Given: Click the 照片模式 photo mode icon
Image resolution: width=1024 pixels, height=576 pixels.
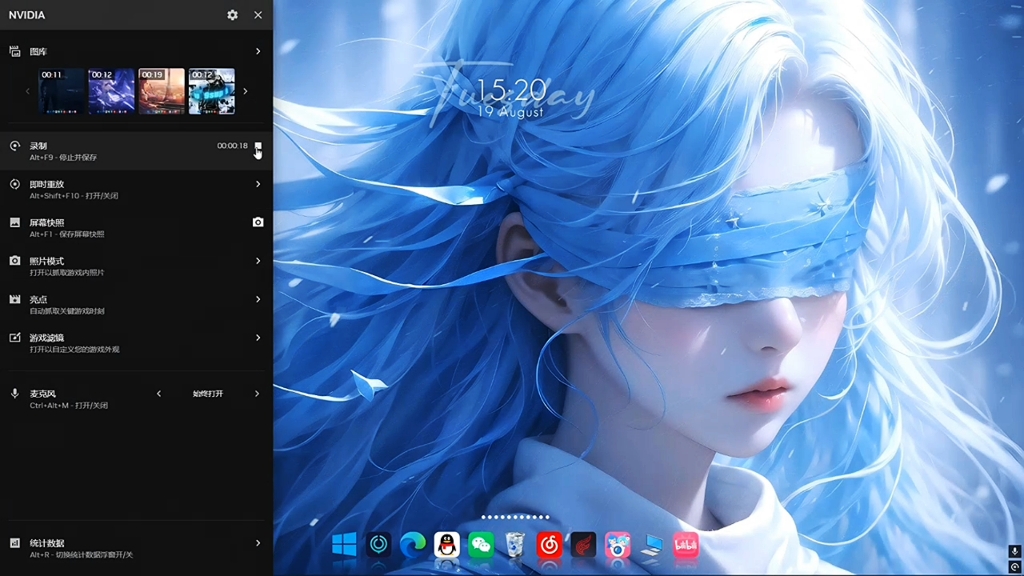Looking at the screenshot, I should 14,261.
